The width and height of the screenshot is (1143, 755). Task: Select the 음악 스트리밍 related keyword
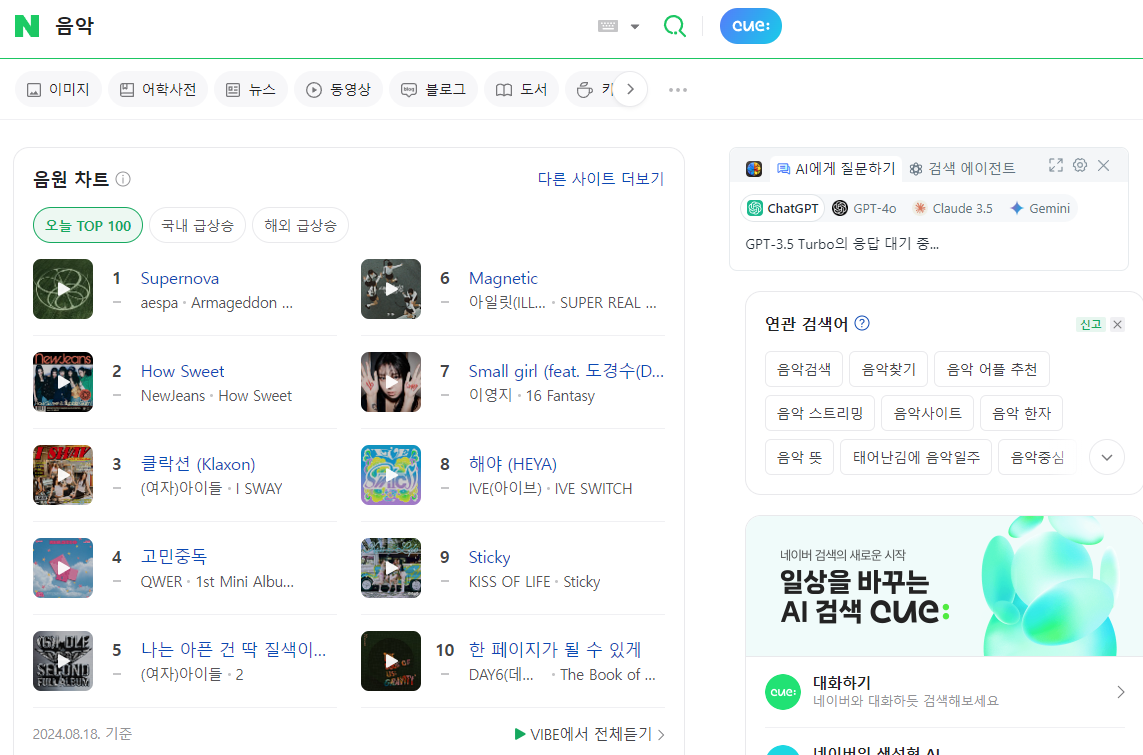(x=820, y=413)
